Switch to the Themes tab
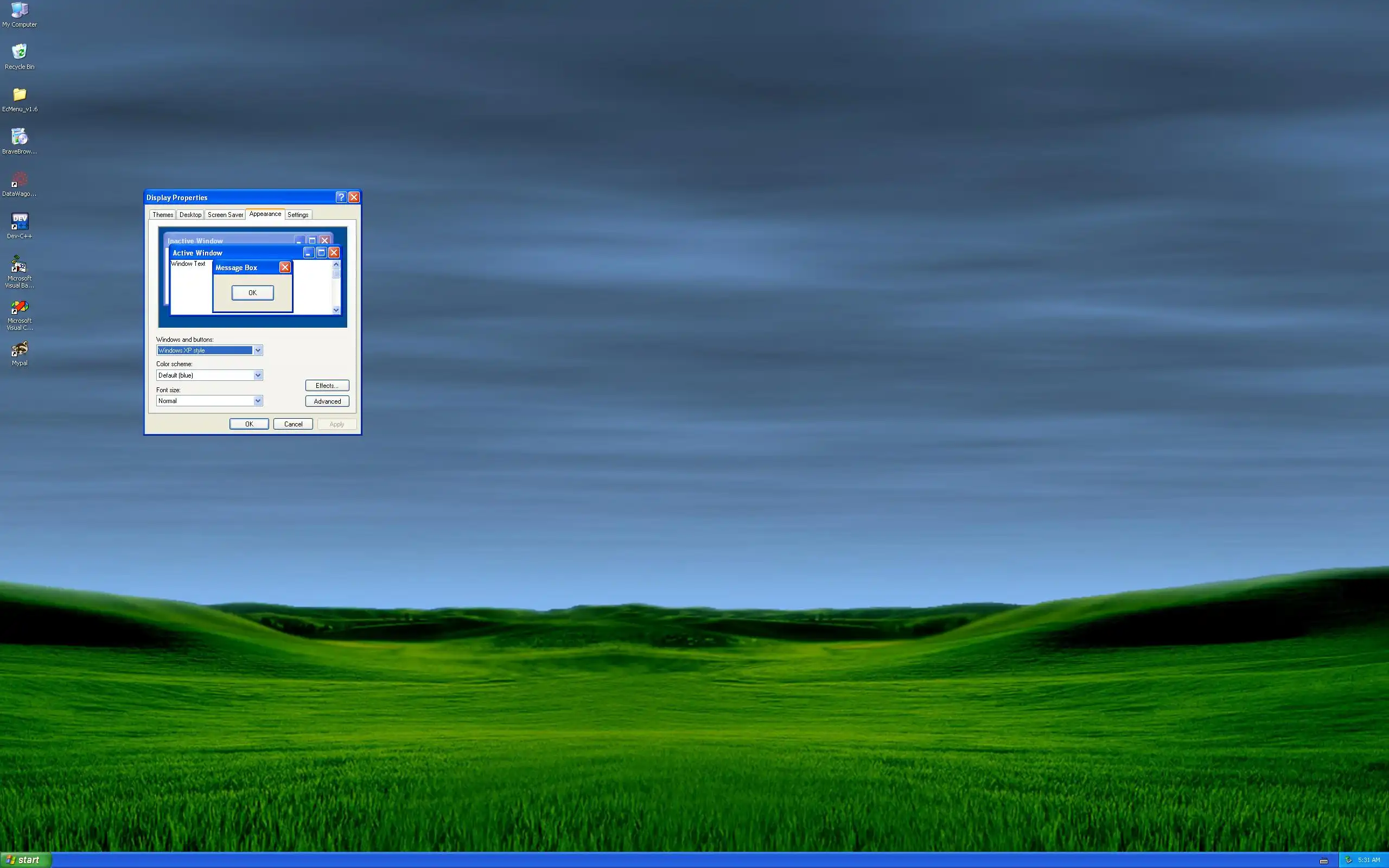 pyautogui.click(x=162, y=215)
